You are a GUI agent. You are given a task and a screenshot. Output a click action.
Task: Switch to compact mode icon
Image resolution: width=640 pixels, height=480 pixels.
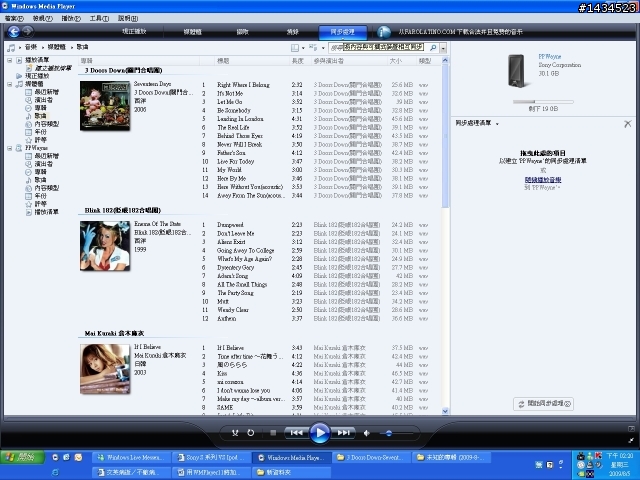click(631, 440)
